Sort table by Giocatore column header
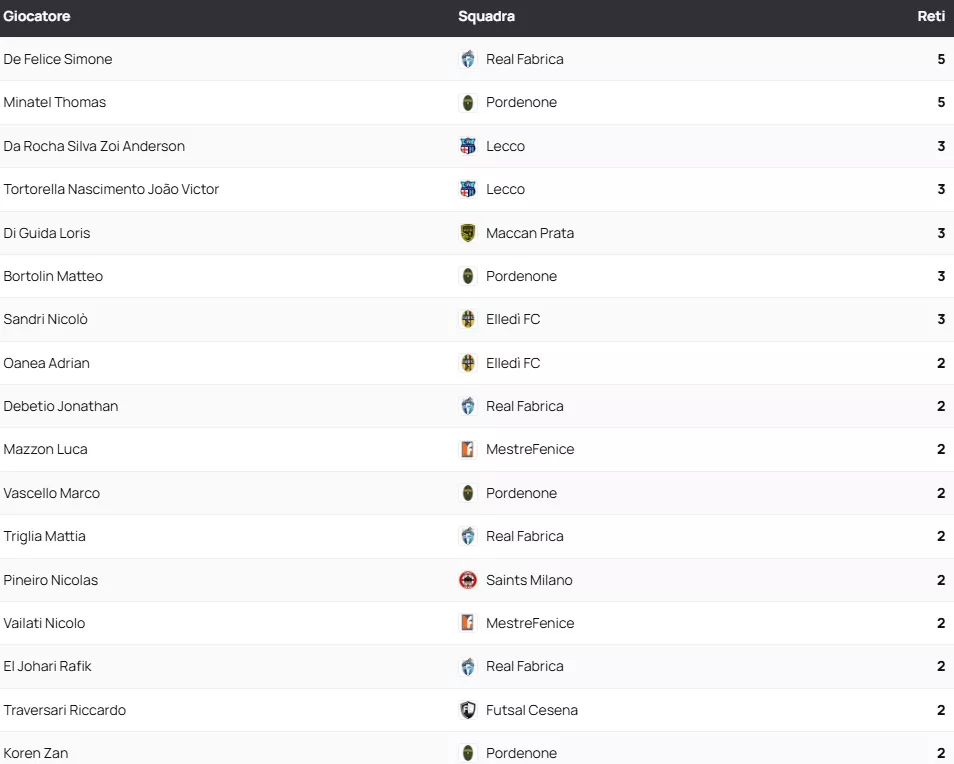Image resolution: width=954 pixels, height=764 pixels. 37,16
